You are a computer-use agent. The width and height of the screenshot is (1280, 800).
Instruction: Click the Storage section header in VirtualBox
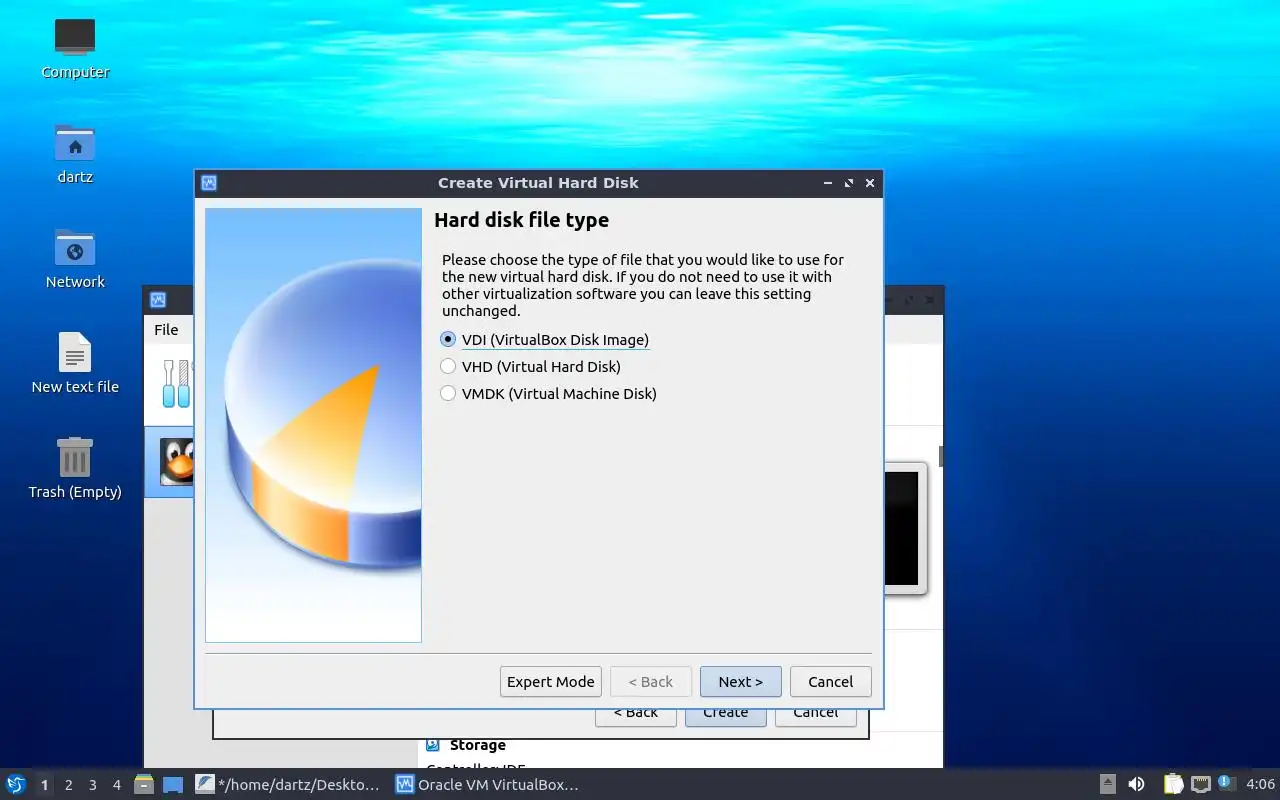(x=477, y=745)
